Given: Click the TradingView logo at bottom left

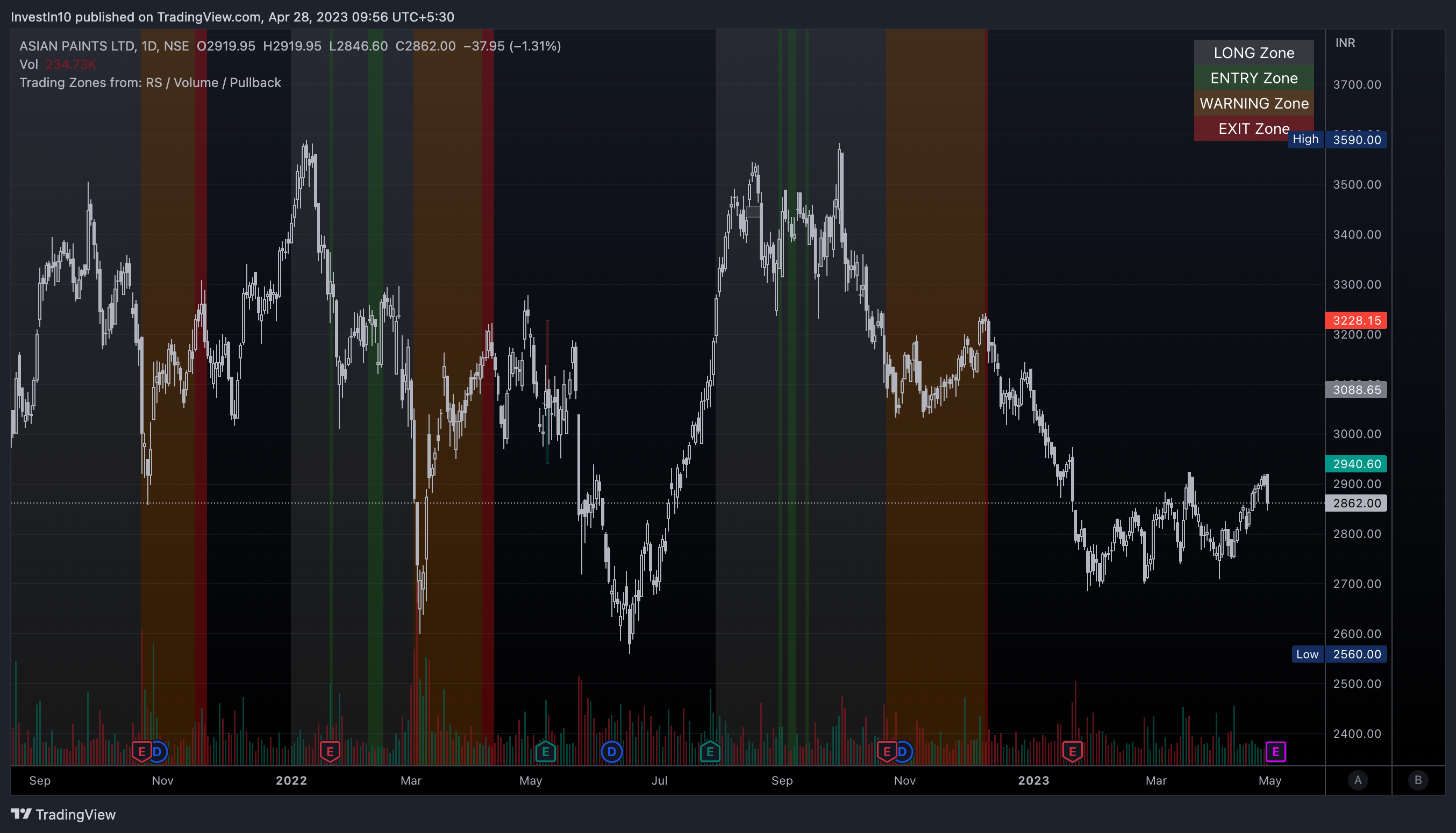Looking at the screenshot, I should tap(63, 814).
